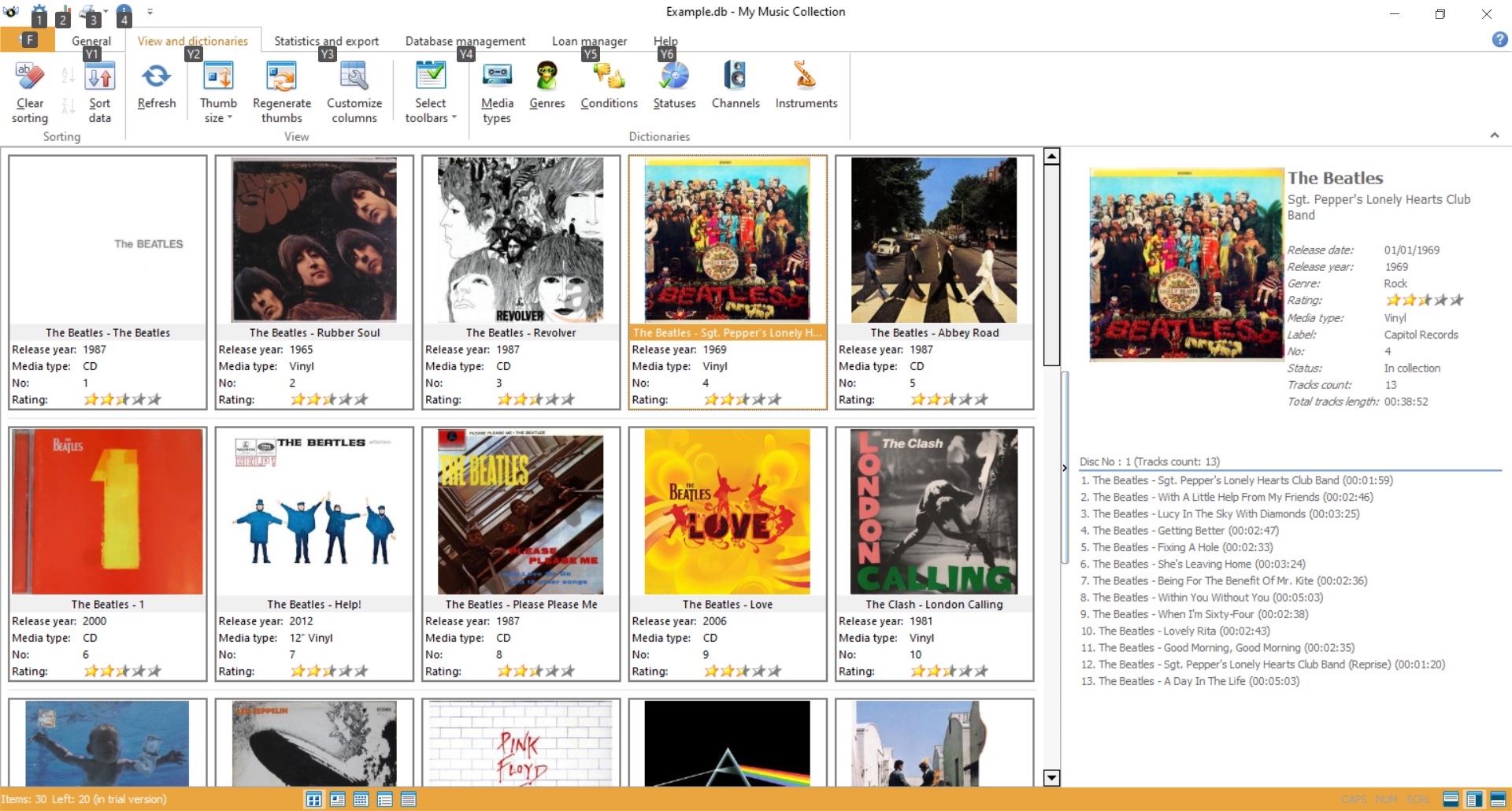The height and width of the screenshot is (811, 1512).
Task: Select the View and dictionaries tab
Action: [192, 41]
